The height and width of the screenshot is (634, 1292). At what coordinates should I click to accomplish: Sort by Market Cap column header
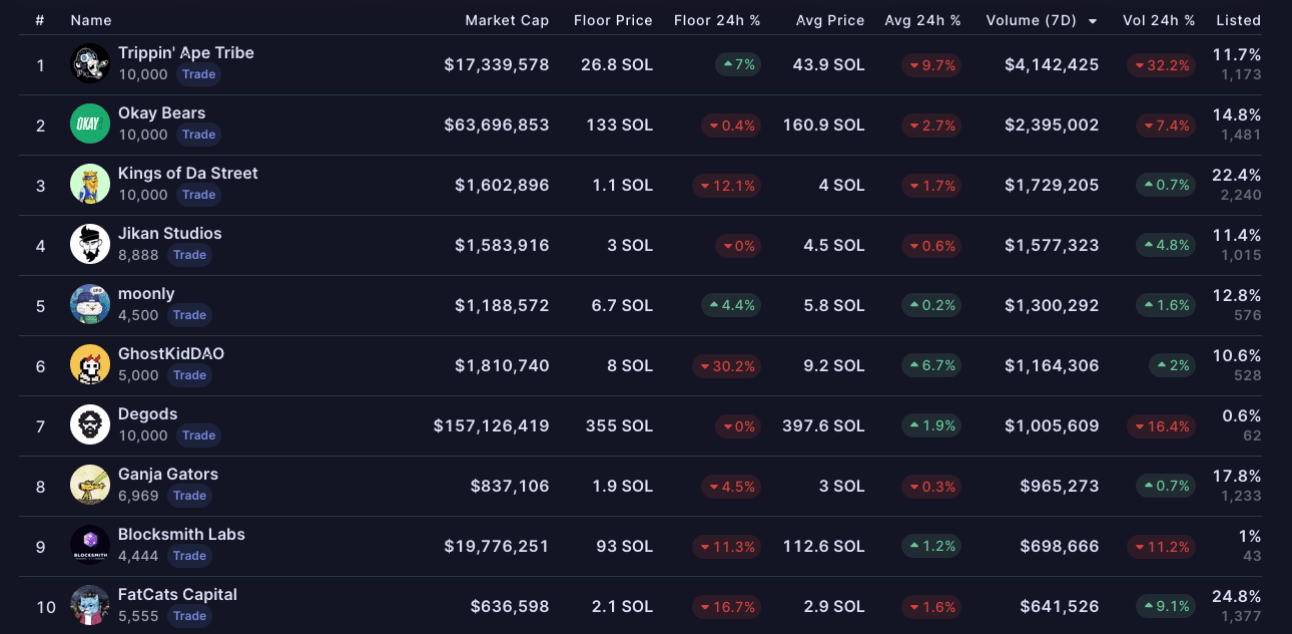(x=507, y=20)
